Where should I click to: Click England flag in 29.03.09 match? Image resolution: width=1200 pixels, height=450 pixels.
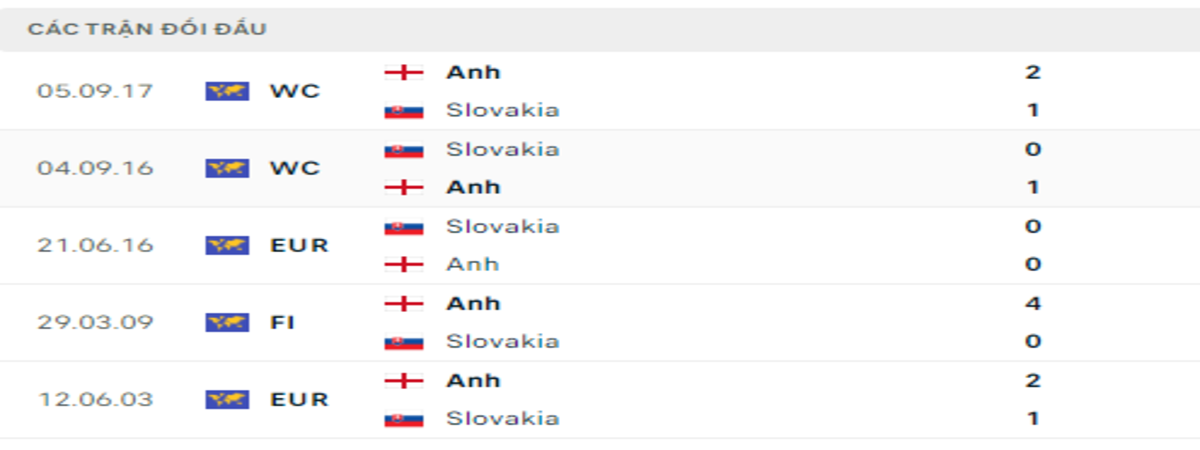404,303
